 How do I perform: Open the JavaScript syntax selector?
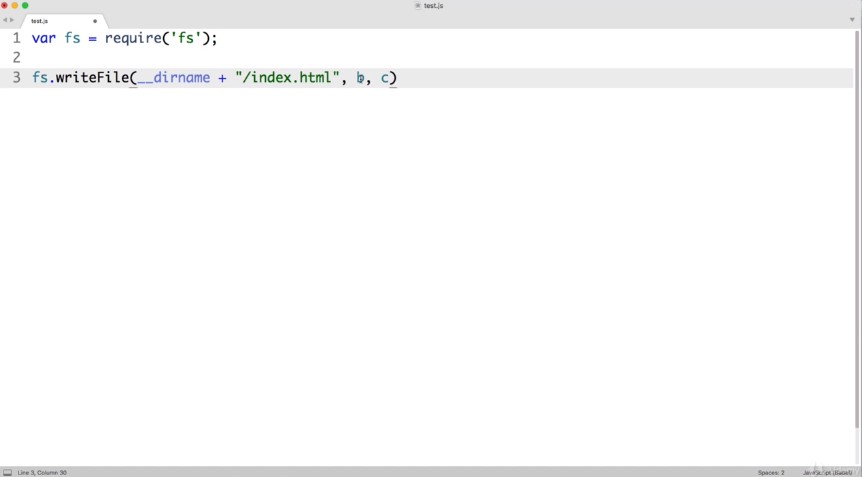click(x=826, y=472)
